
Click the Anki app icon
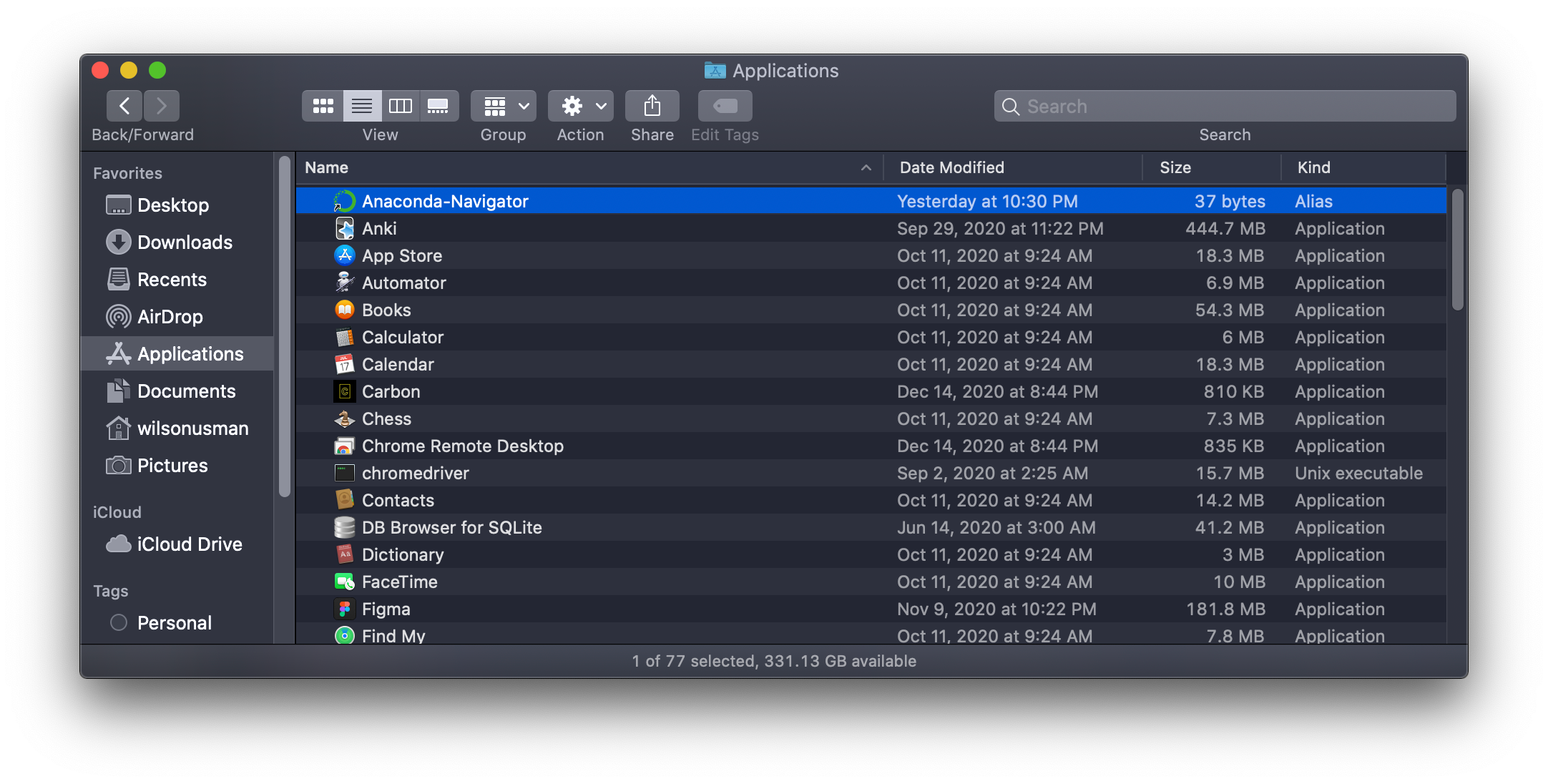[x=345, y=228]
